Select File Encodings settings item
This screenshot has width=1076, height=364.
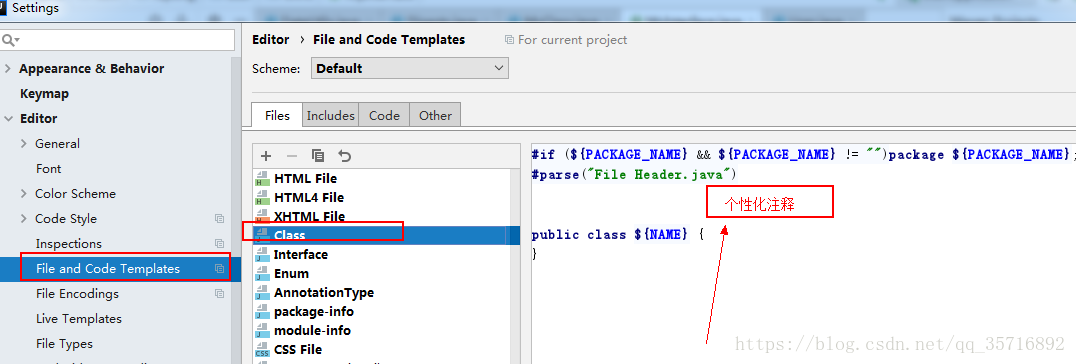coord(78,294)
